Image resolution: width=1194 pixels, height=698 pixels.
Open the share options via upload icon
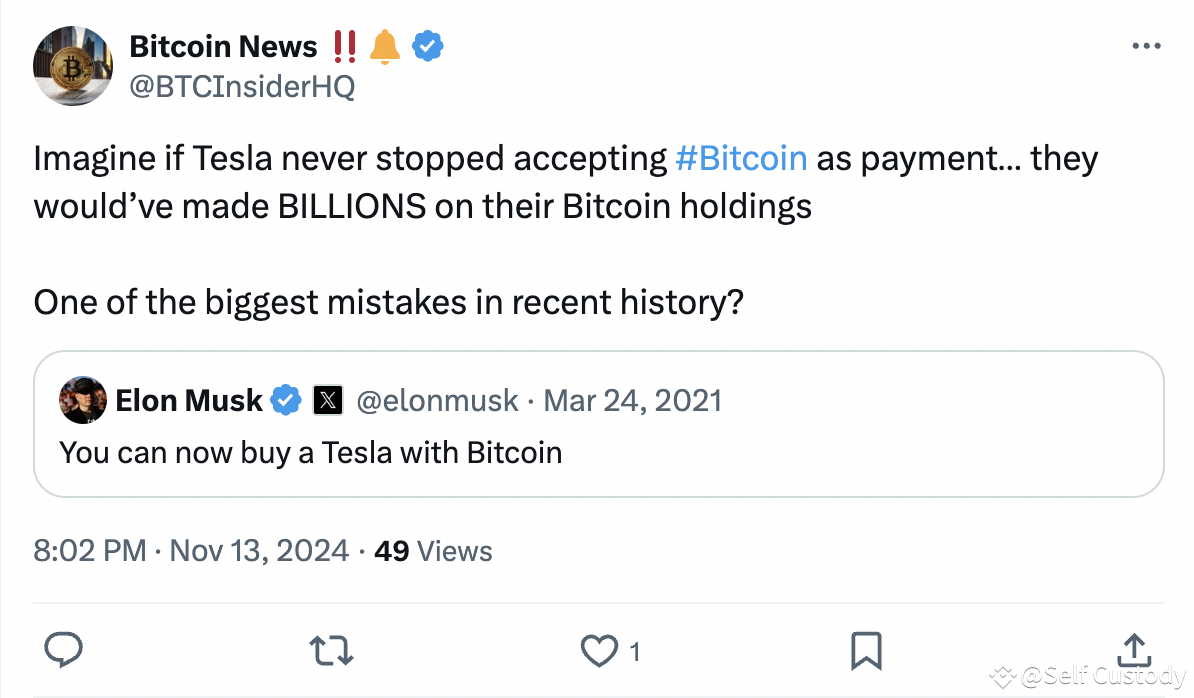[1134, 650]
